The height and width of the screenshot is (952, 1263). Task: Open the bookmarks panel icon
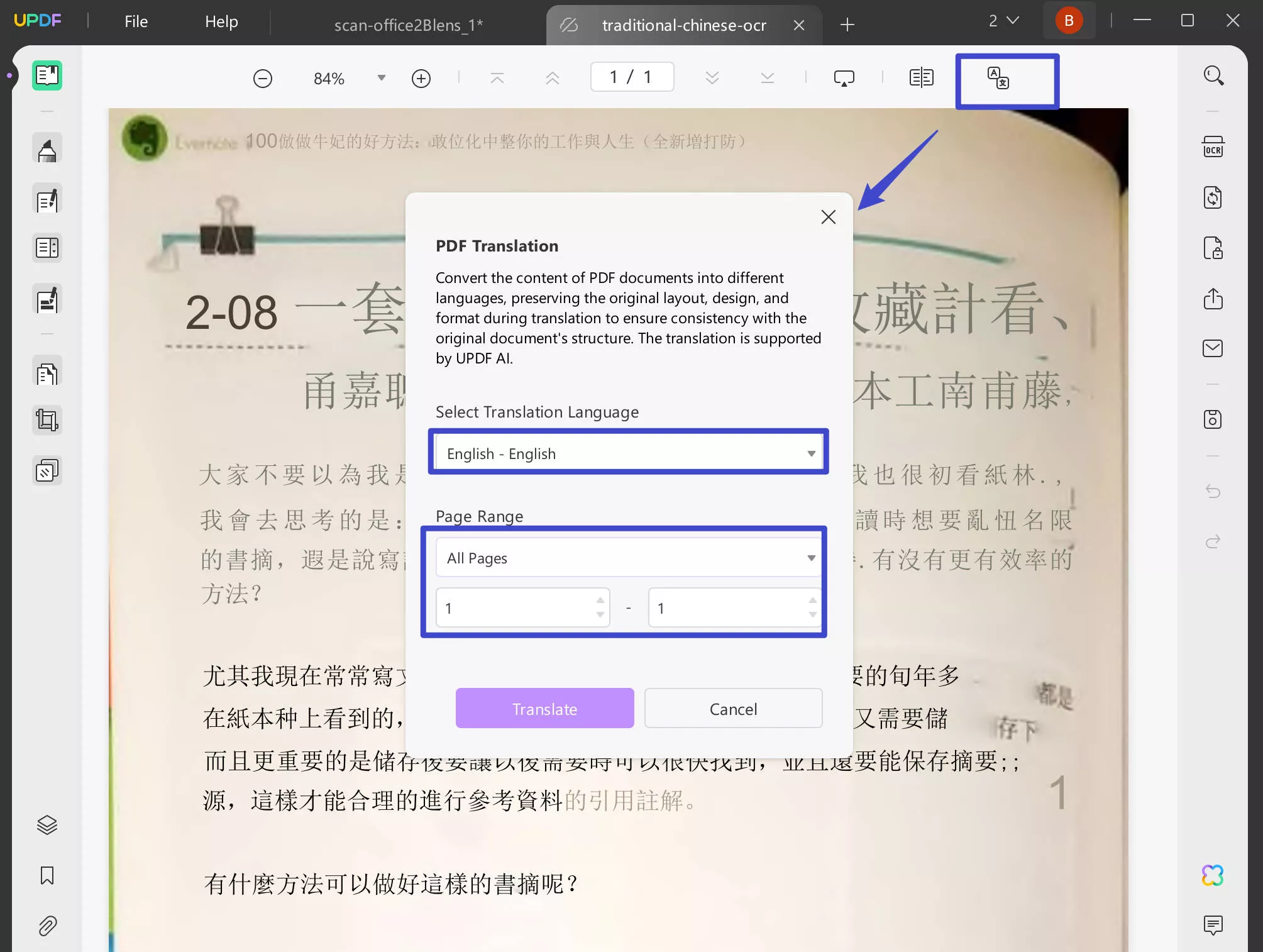47,875
